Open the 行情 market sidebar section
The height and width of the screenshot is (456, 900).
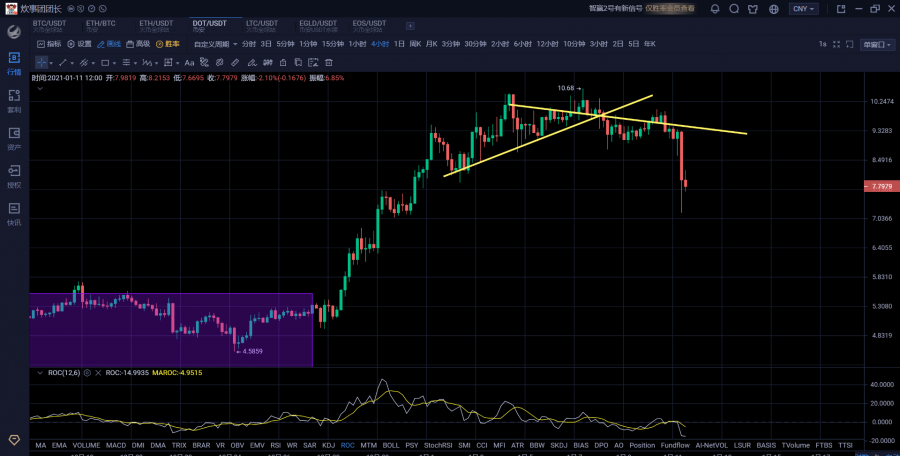coord(14,63)
